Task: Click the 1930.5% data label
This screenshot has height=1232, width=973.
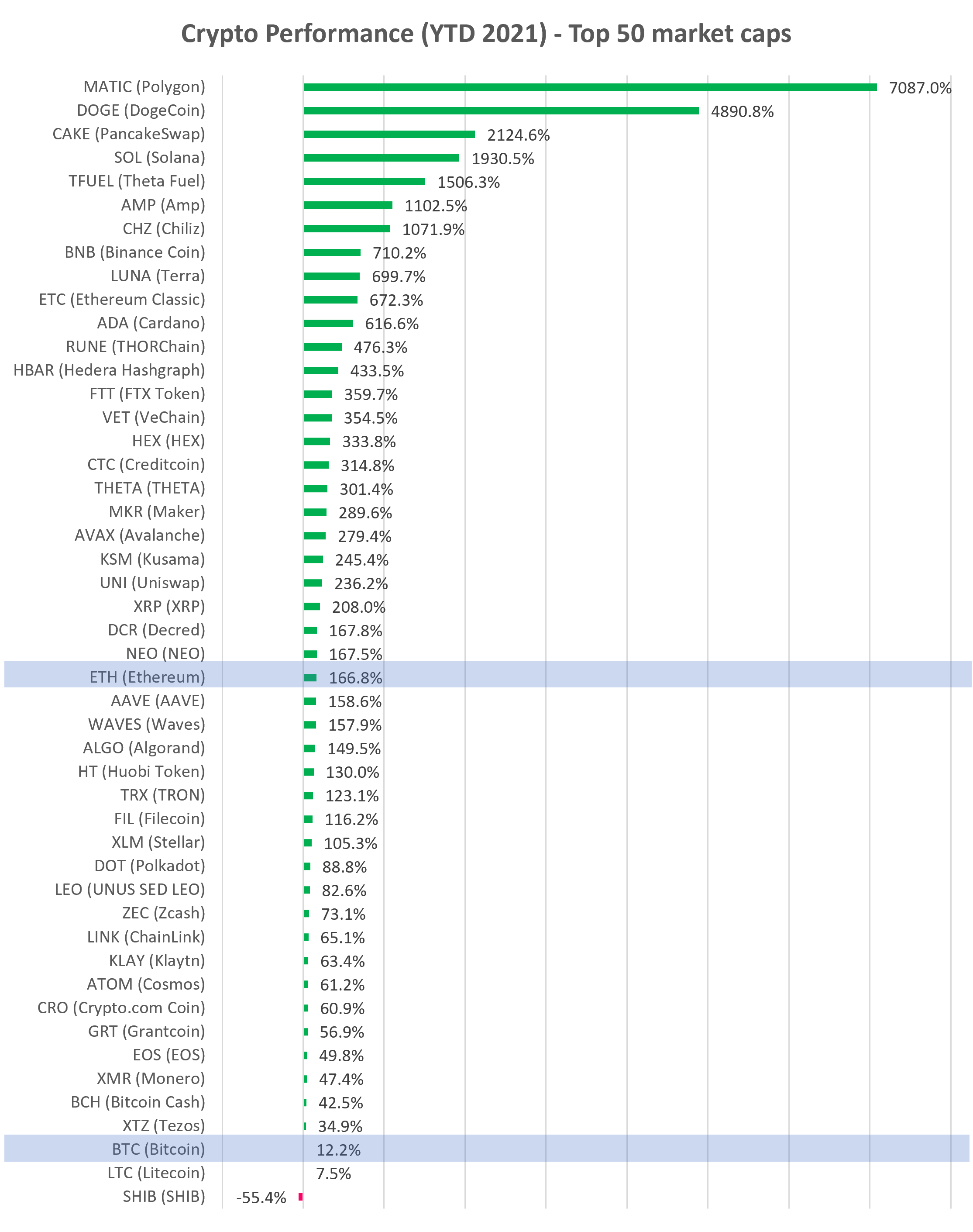Action: coord(502,159)
